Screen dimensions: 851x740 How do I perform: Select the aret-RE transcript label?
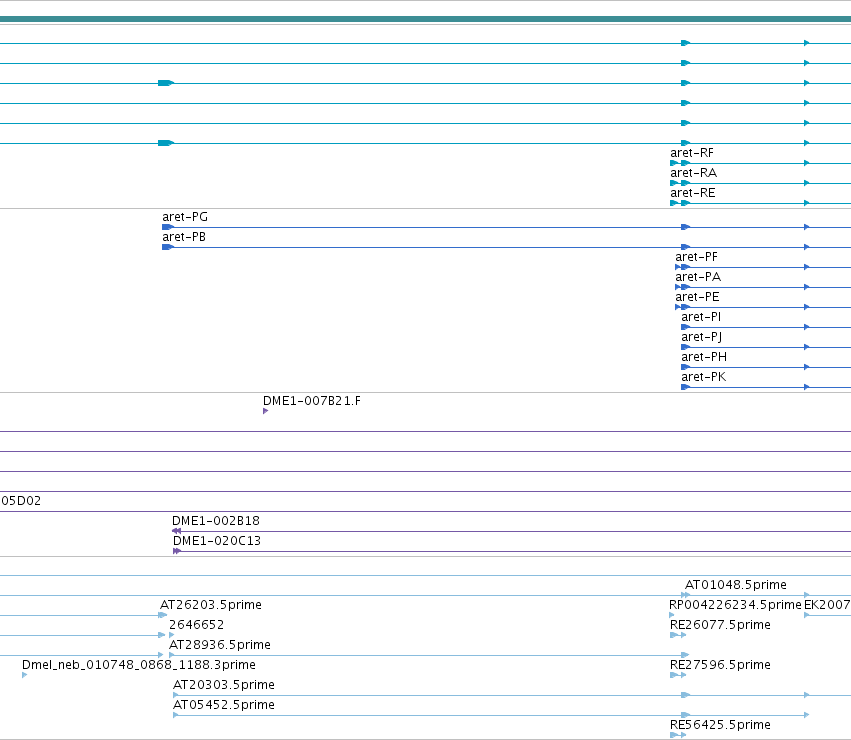[x=693, y=193]
